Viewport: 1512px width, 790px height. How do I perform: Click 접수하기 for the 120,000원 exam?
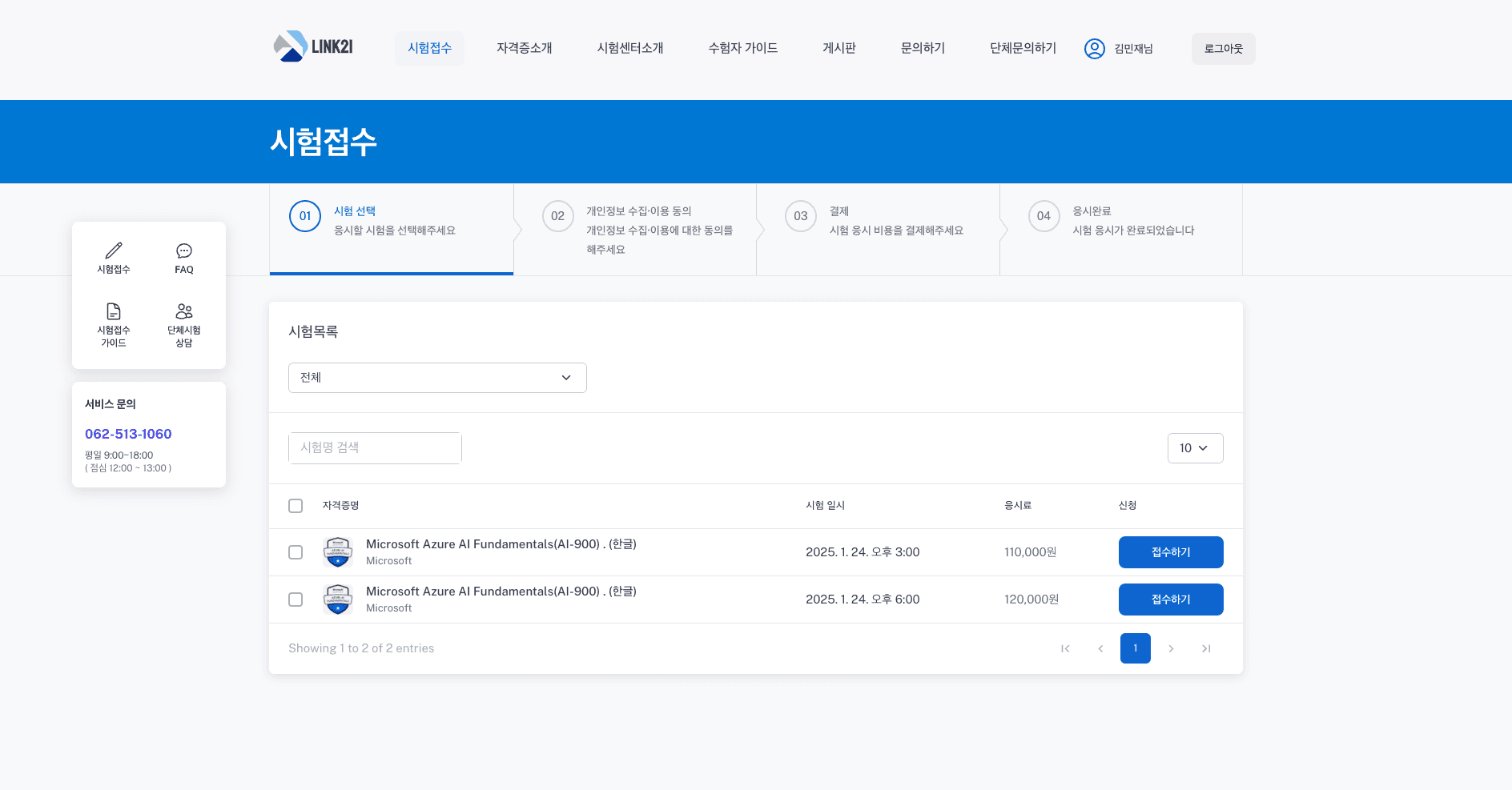(1171, 600)
